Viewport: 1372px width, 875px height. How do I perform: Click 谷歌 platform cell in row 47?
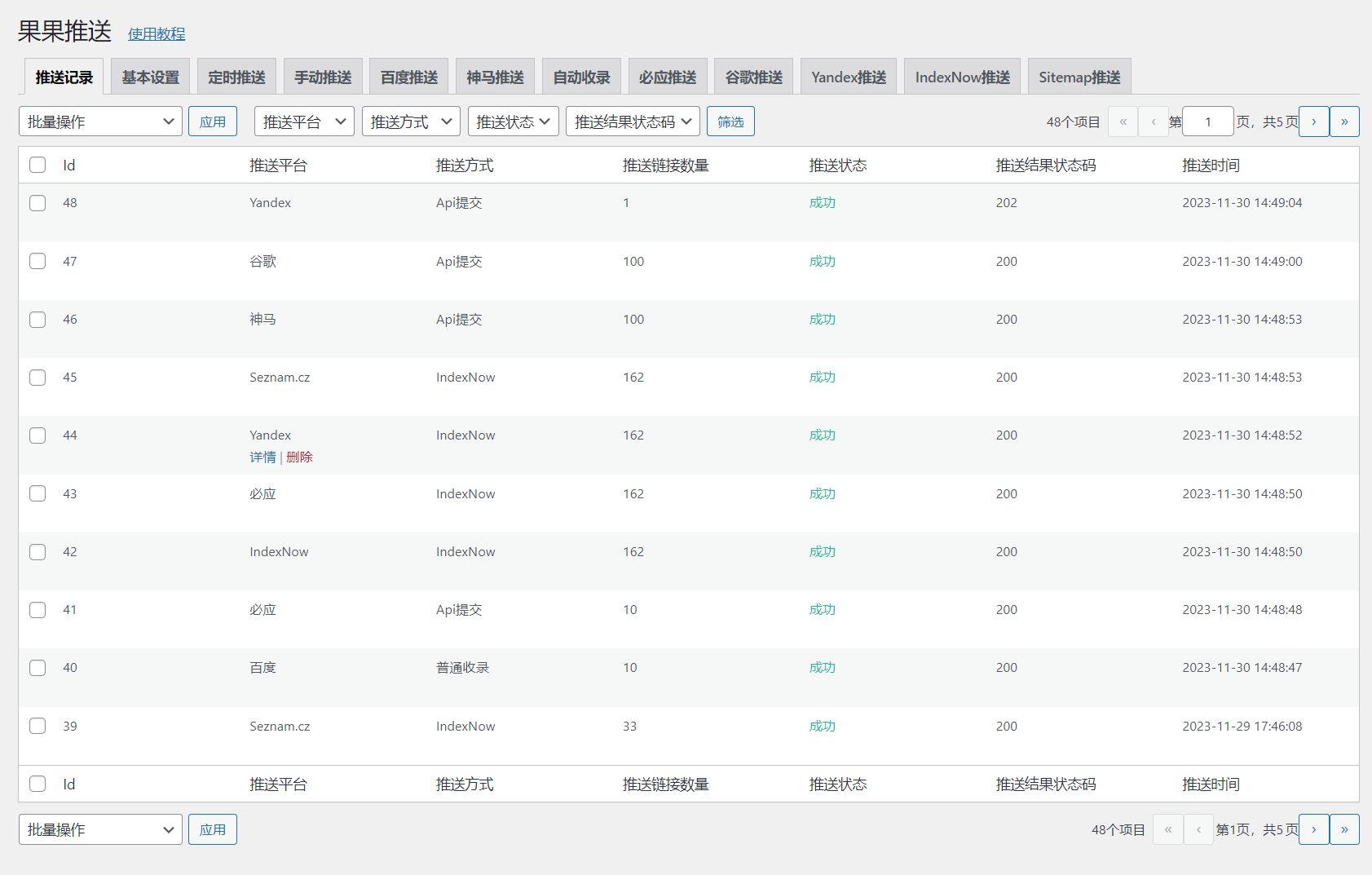coord(262,262)
